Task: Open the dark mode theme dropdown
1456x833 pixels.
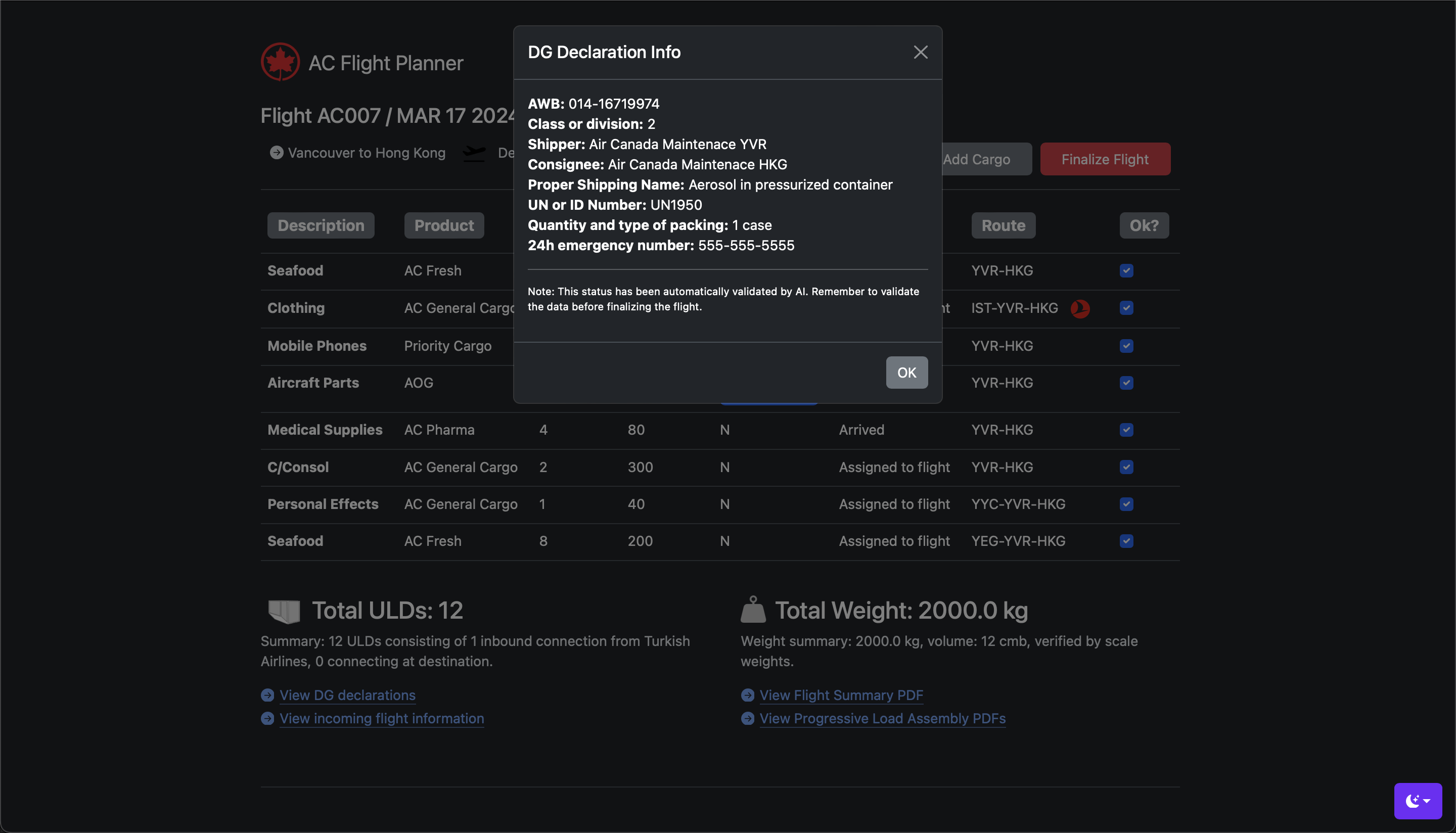Action: 1418,800
